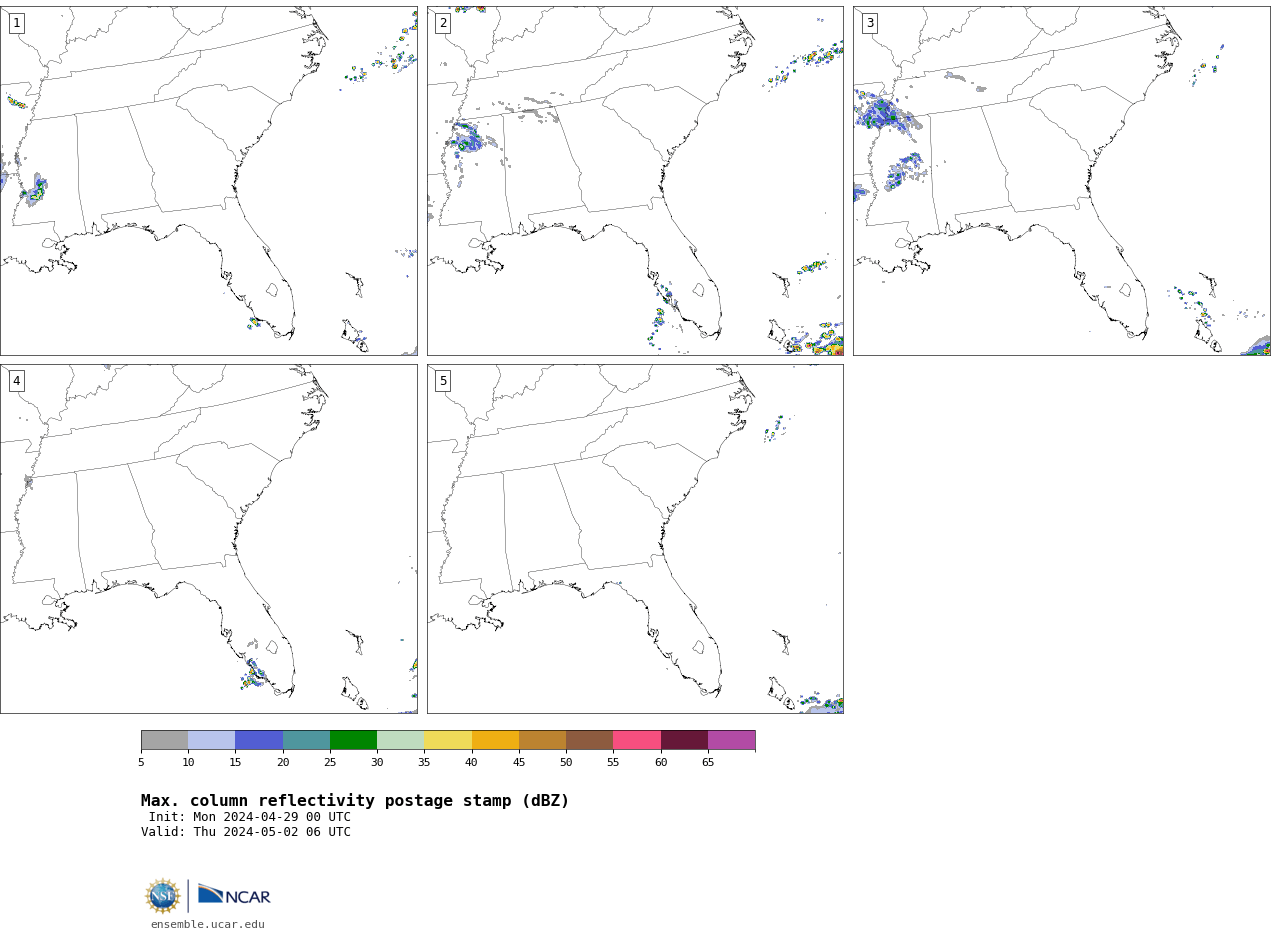1280x936 pixels.
Task: Open ensemble member 2 map panel
Action: (x=635, y=181)
